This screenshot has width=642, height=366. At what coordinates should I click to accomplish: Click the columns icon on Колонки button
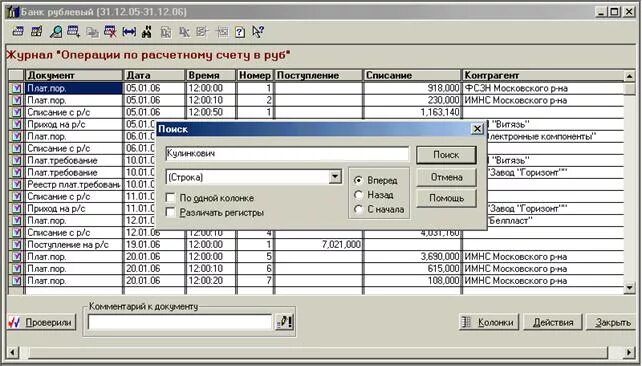coord(466,322)
